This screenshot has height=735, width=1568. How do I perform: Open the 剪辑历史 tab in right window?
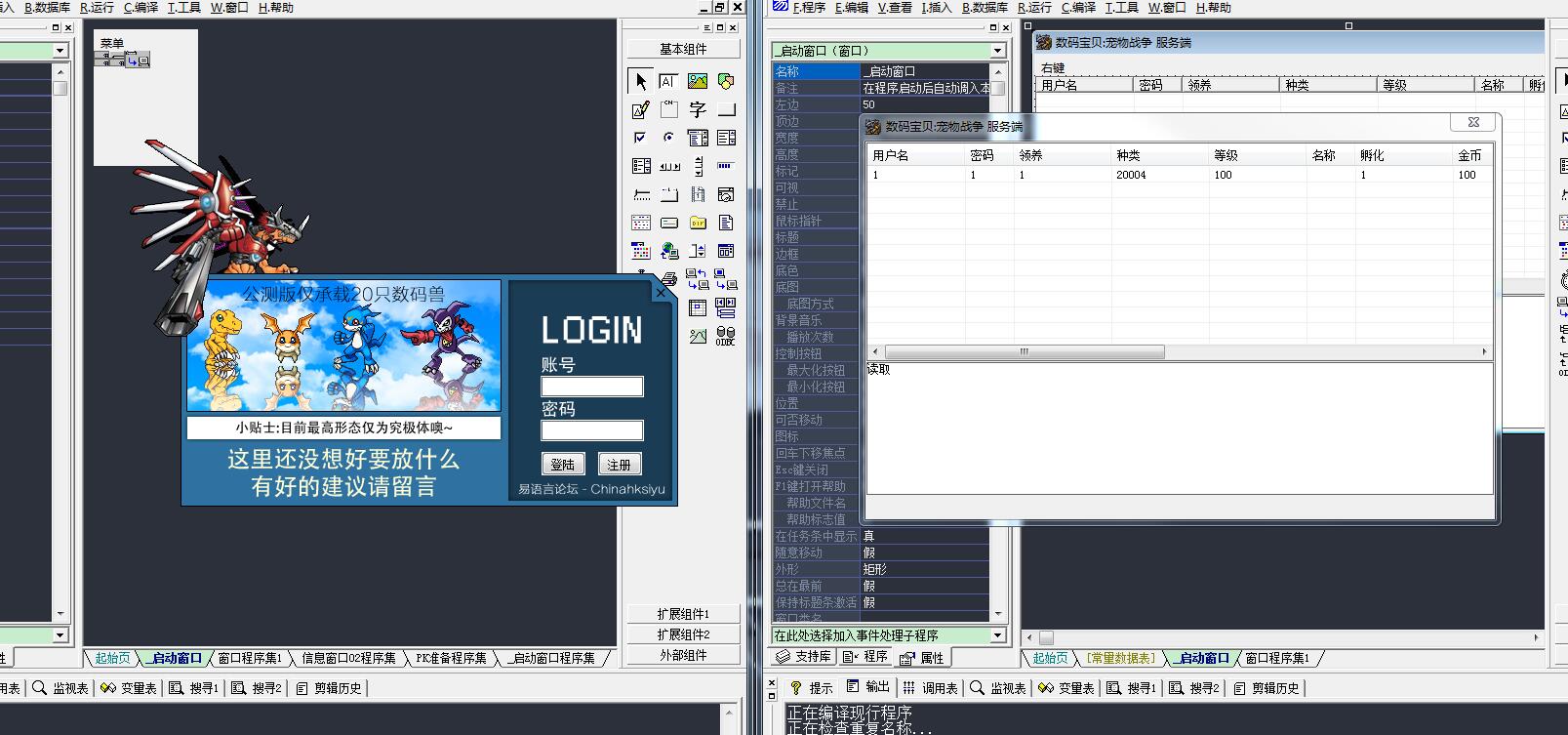(x=1266, y=688)
